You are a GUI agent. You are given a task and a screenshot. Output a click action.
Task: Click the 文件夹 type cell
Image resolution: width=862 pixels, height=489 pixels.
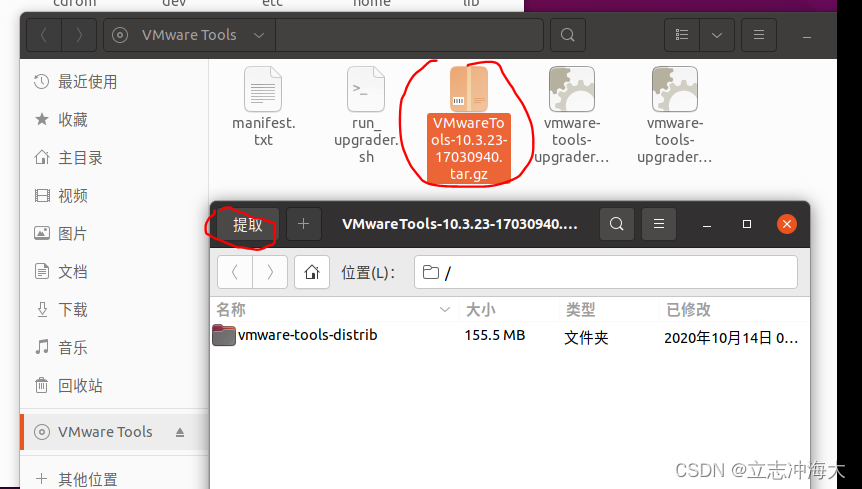tap(586, 337)
